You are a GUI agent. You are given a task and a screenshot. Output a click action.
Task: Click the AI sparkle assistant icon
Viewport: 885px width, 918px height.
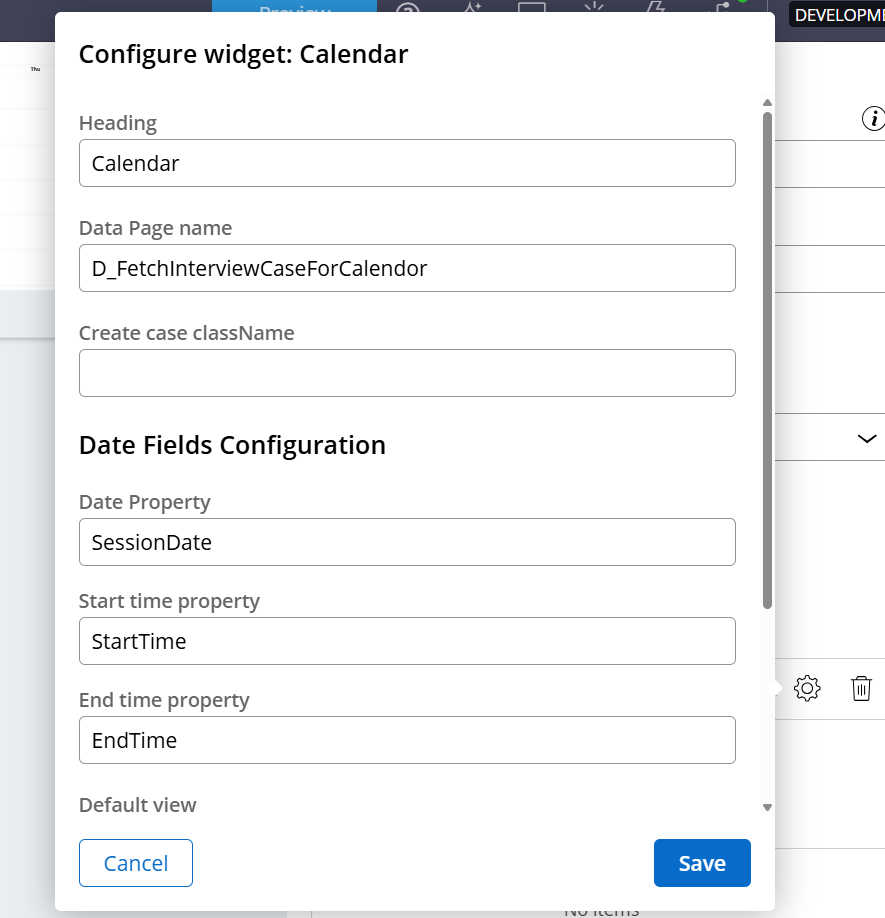[x=471, y=8]
